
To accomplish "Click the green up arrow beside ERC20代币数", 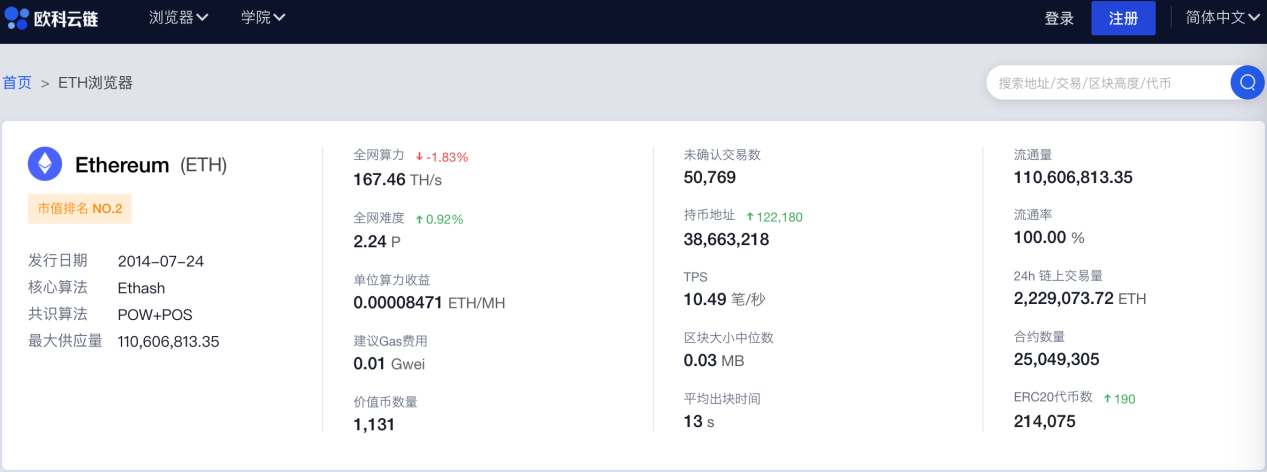I will pyautogui.click(x=1108, y=399).
